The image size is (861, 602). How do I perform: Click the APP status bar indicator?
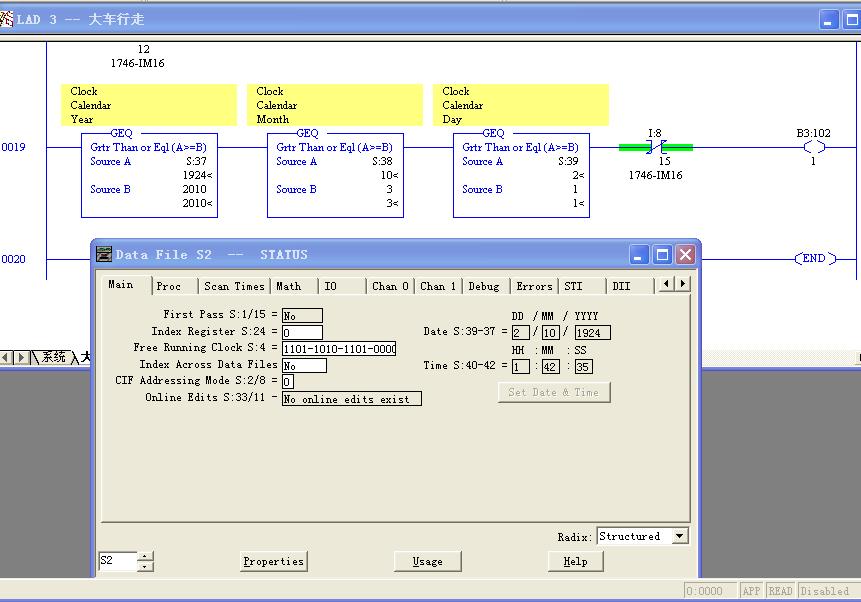751,591
